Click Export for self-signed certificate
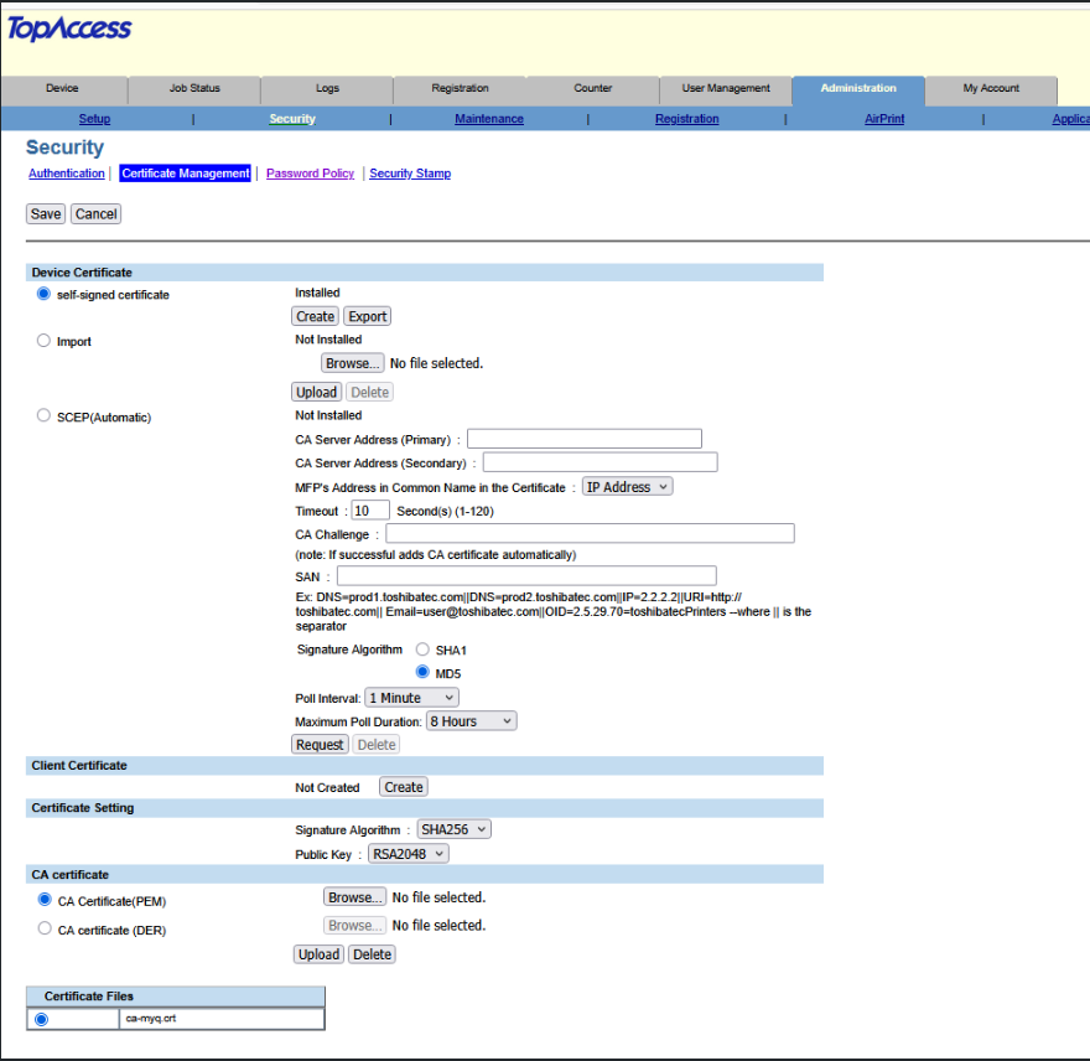This screenshot has width=1090, height=1061. point(367,316)
